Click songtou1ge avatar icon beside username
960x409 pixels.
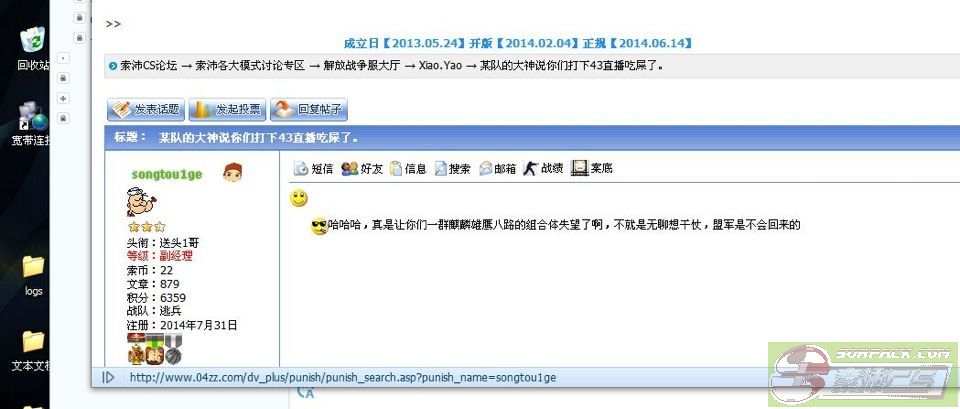coord(232,173)
